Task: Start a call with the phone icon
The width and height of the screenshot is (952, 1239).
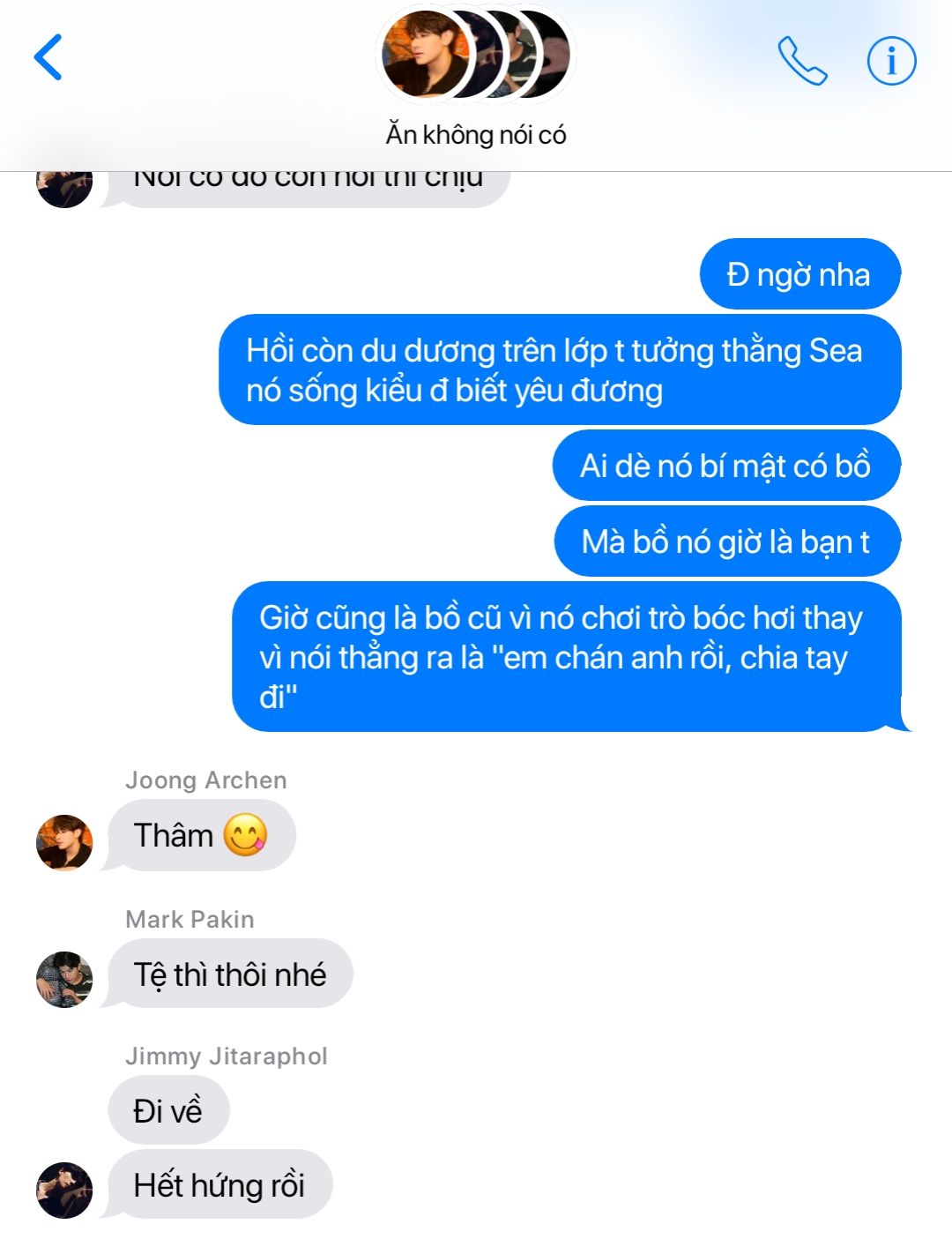Action: [x=802, y=61]
